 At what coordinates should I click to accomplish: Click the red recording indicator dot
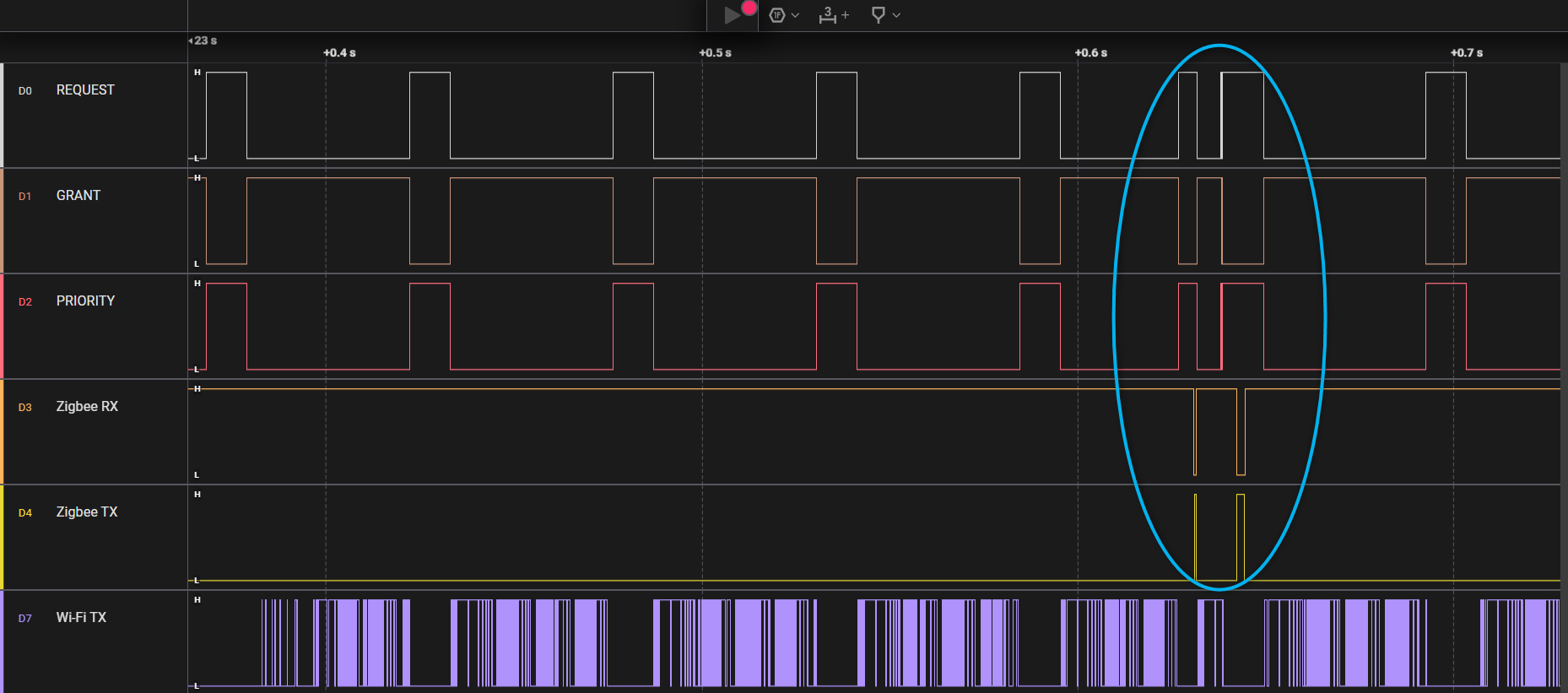coord(749,8)
